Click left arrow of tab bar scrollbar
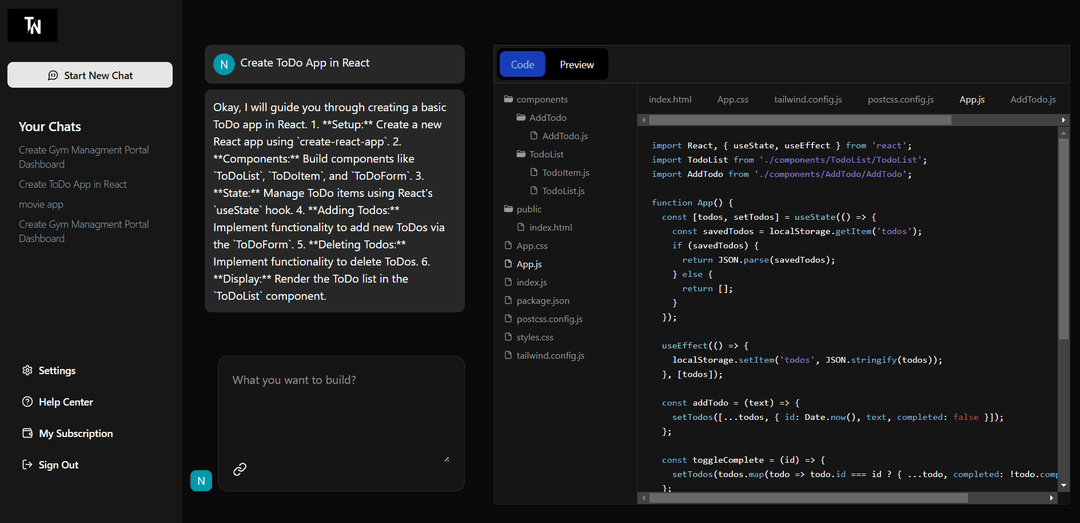Screen dimensions: 1080x523 (x=644, y=120)
